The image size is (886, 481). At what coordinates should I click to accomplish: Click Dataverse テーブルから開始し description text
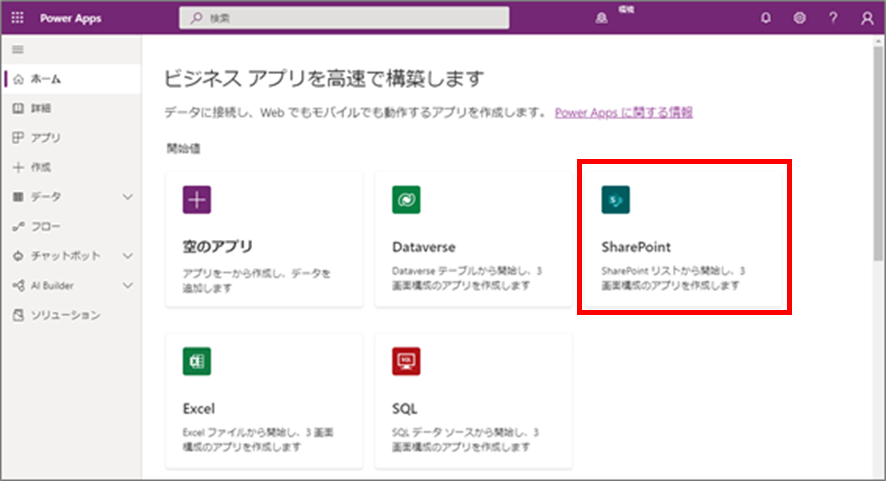point(467,278)
